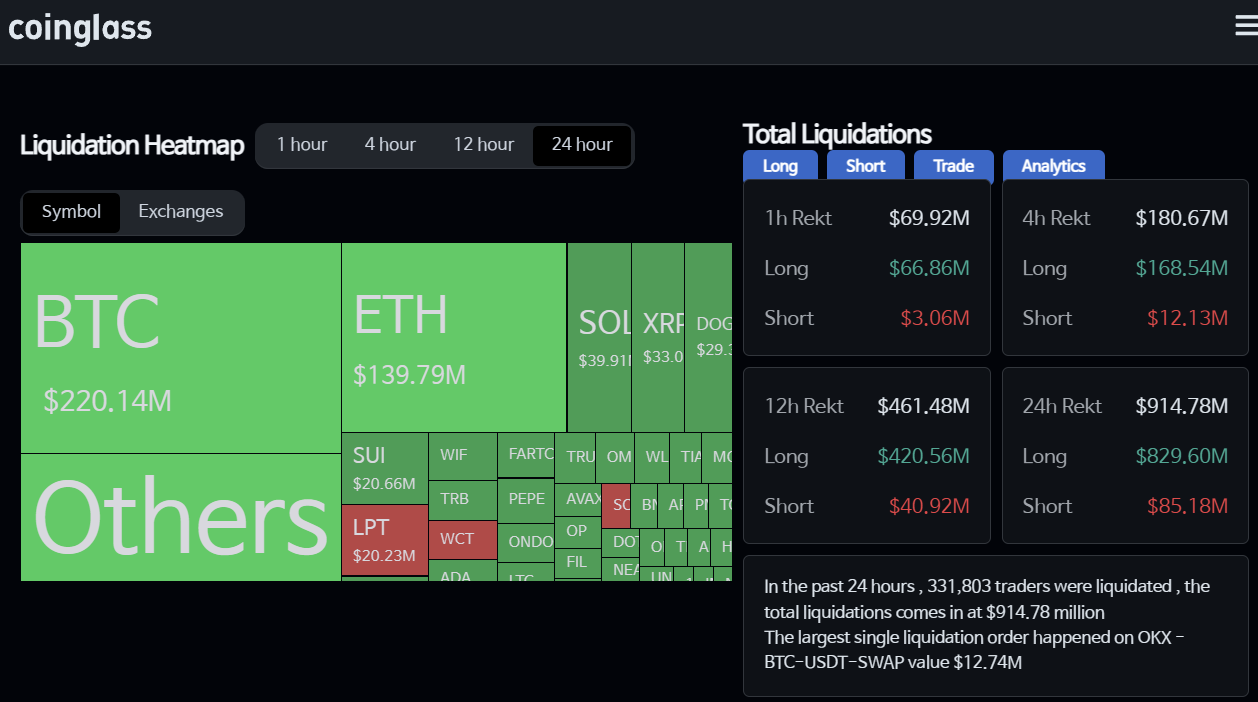Open the Analytics tab
The width and height of the screenshot is (1258, 702).
1053,166
